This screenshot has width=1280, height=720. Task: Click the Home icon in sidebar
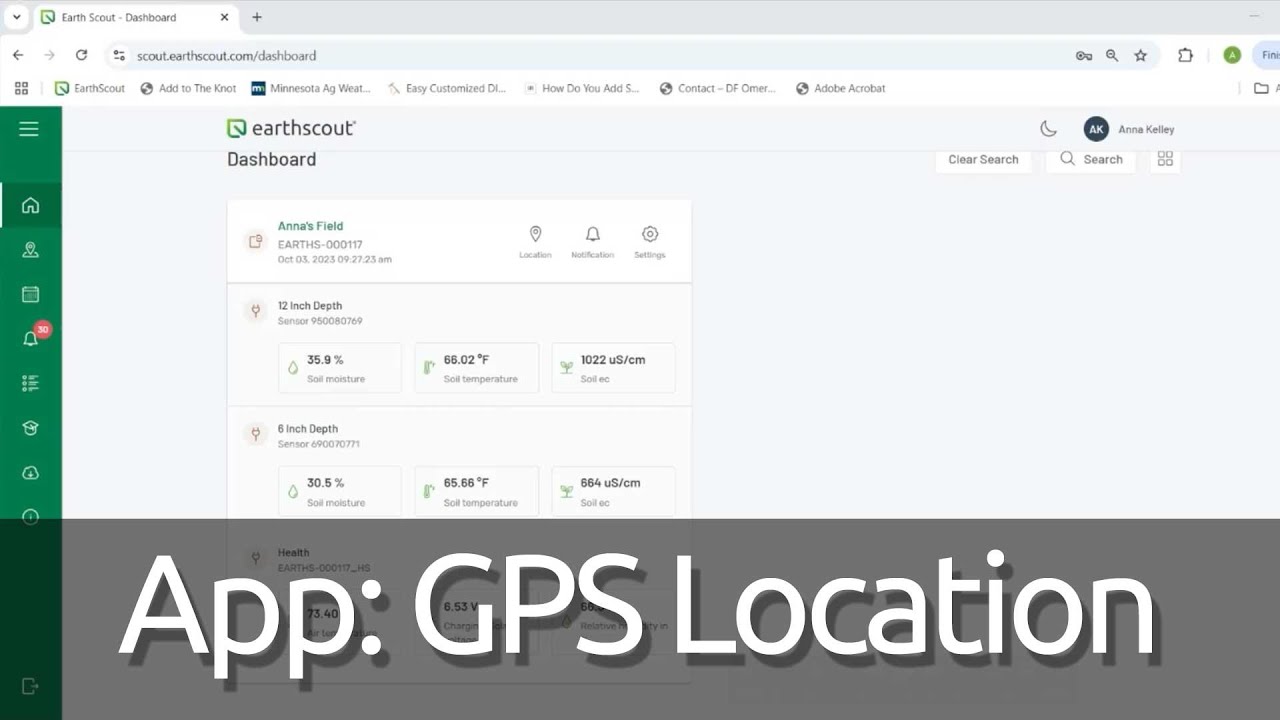tap(30, 205)
